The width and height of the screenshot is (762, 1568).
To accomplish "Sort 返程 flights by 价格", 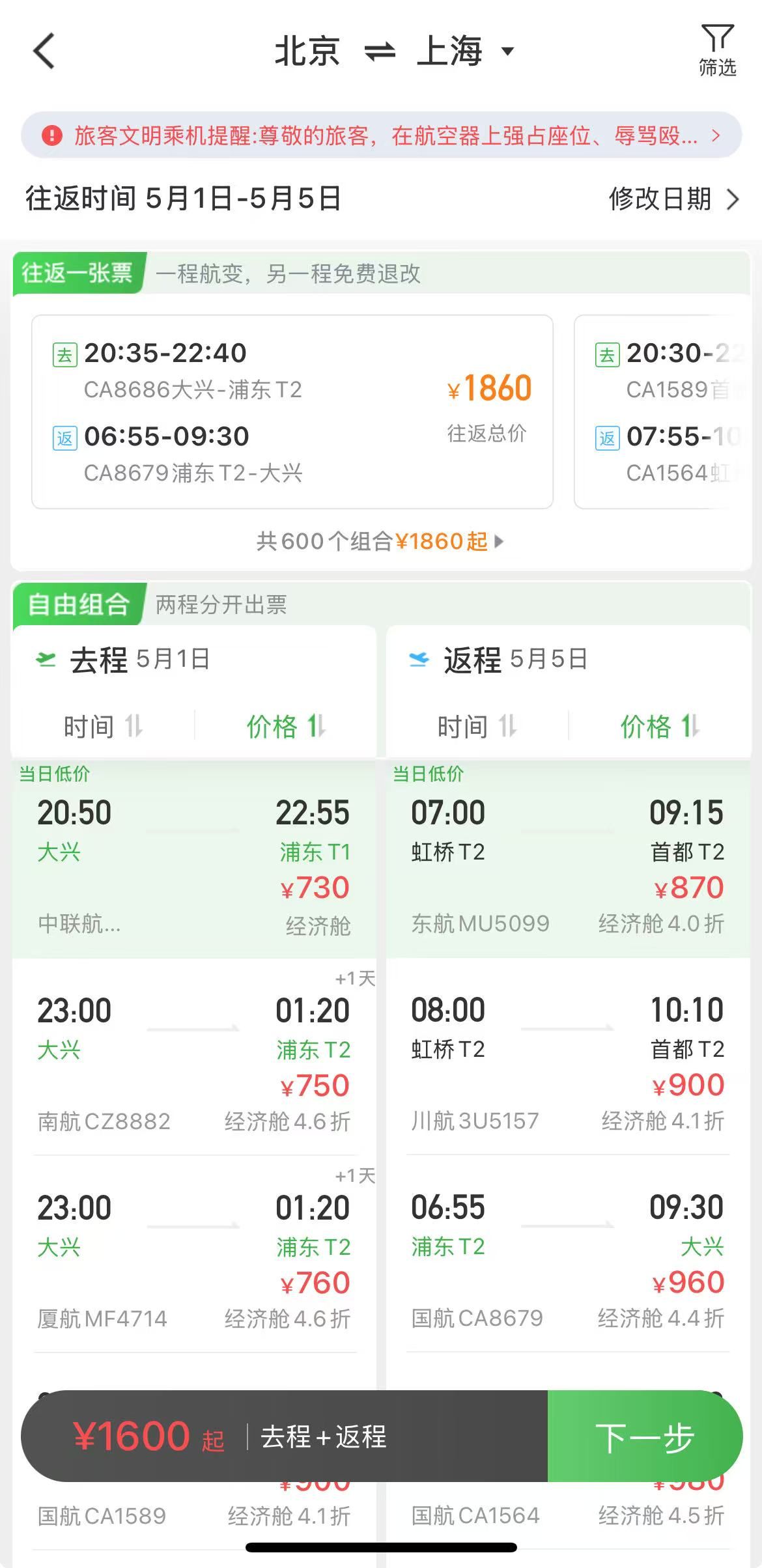I will tap(660, 726).
